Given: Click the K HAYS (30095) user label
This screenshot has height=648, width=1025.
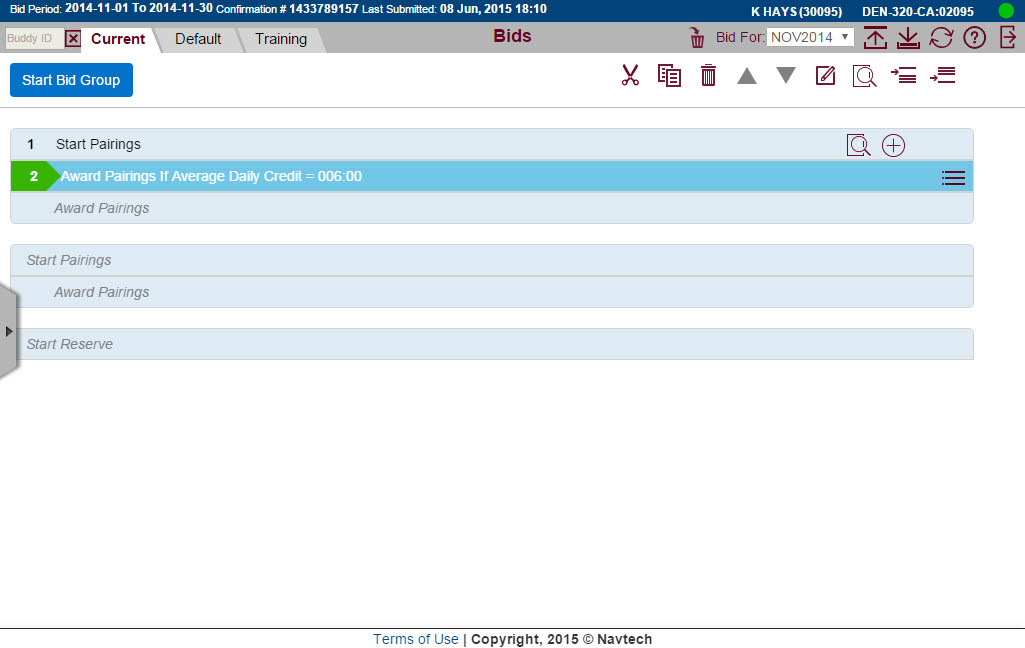Looking at the screenshot, I should pyautogui.click(x=796, y=11).
